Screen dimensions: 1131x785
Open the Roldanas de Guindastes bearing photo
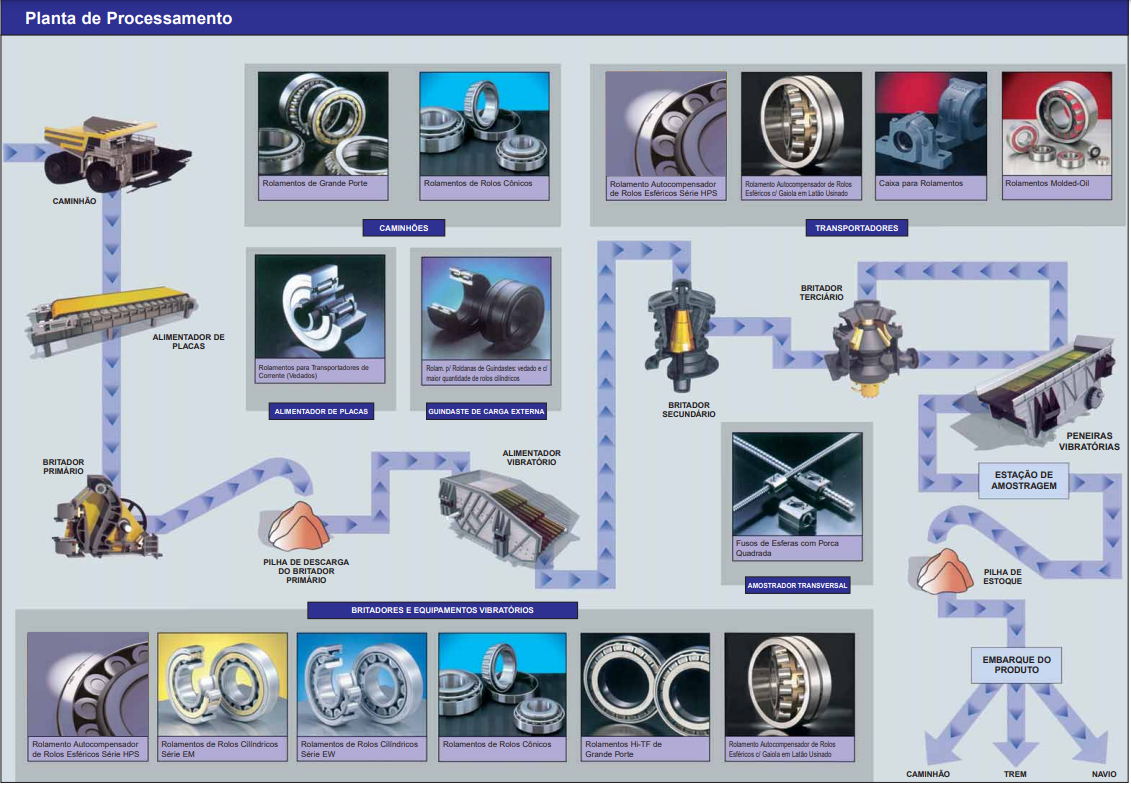tap(486, 309)
